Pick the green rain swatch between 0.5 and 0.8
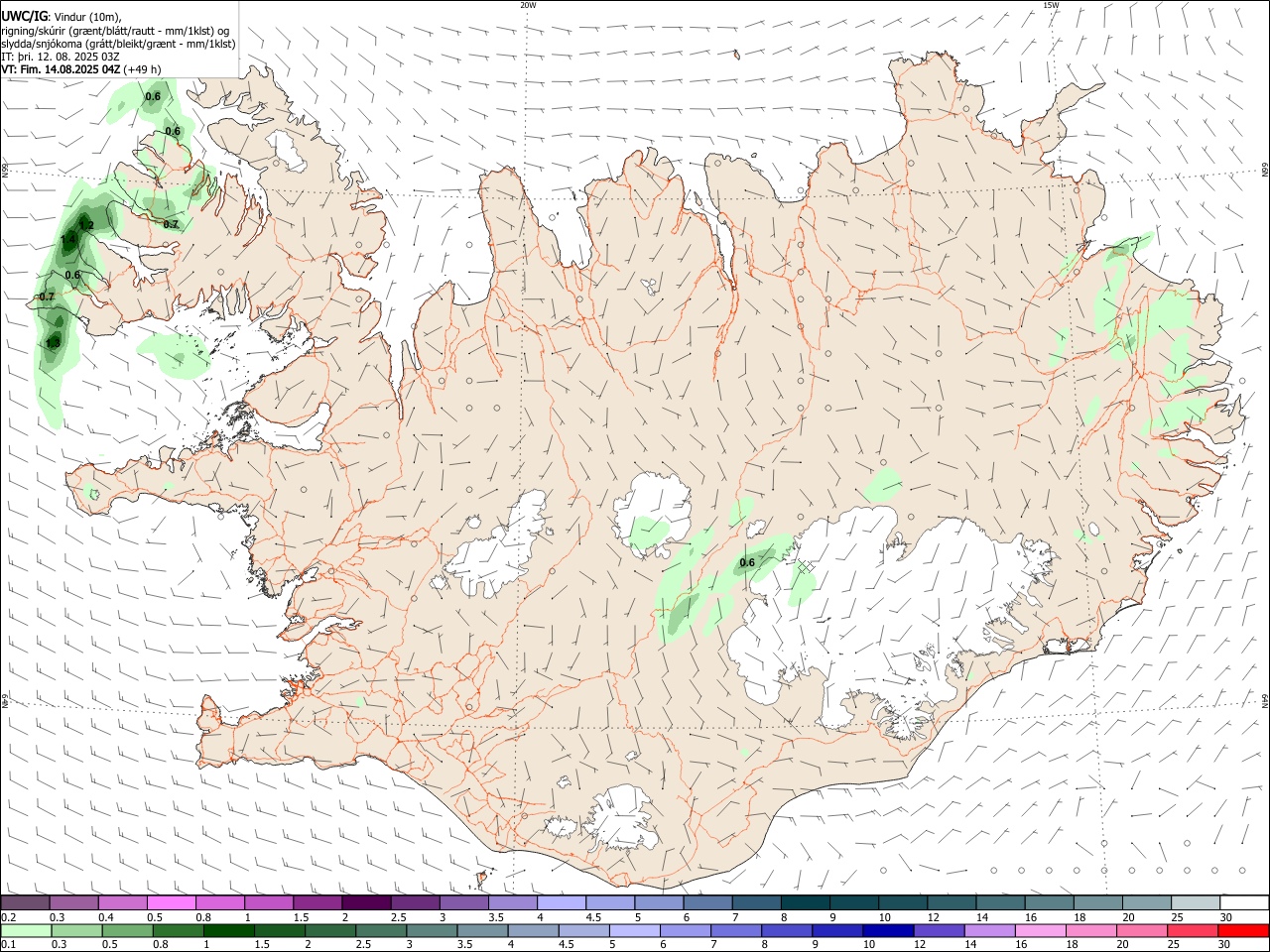The width and height of the screenshot is (1270, 952). 126,930
